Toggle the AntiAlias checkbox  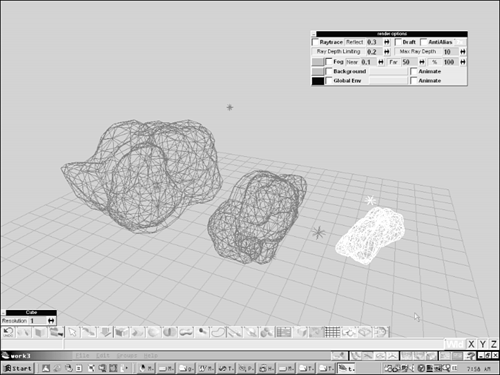(x=424, y=42)
